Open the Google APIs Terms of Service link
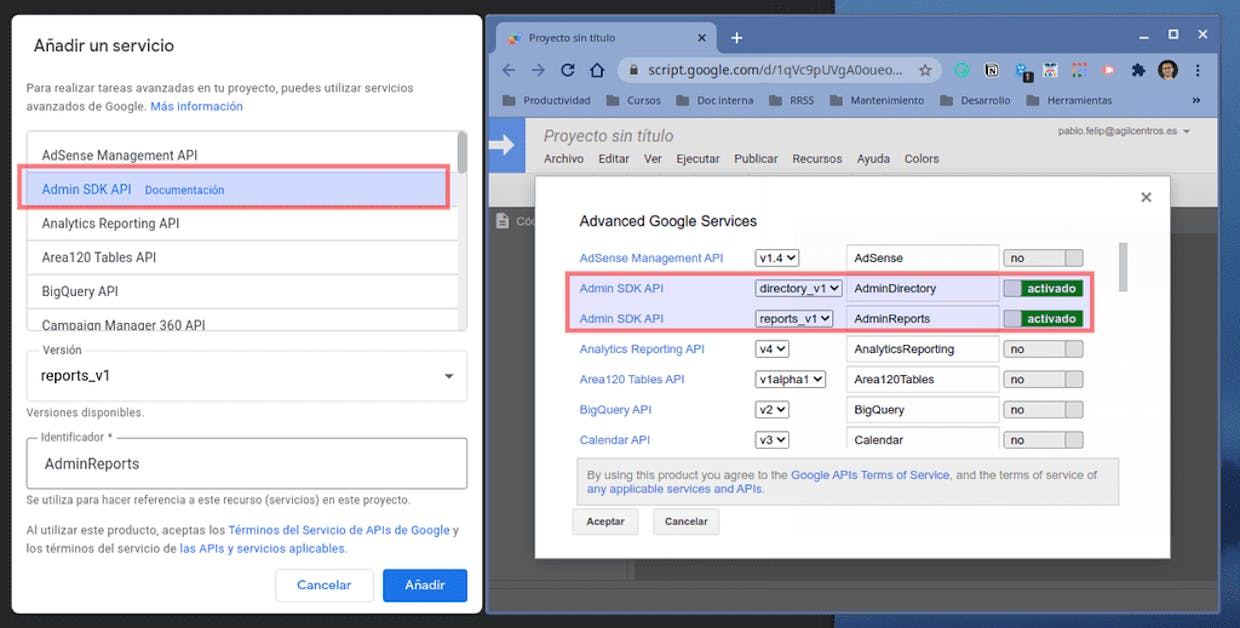 (x=870, y=475)
